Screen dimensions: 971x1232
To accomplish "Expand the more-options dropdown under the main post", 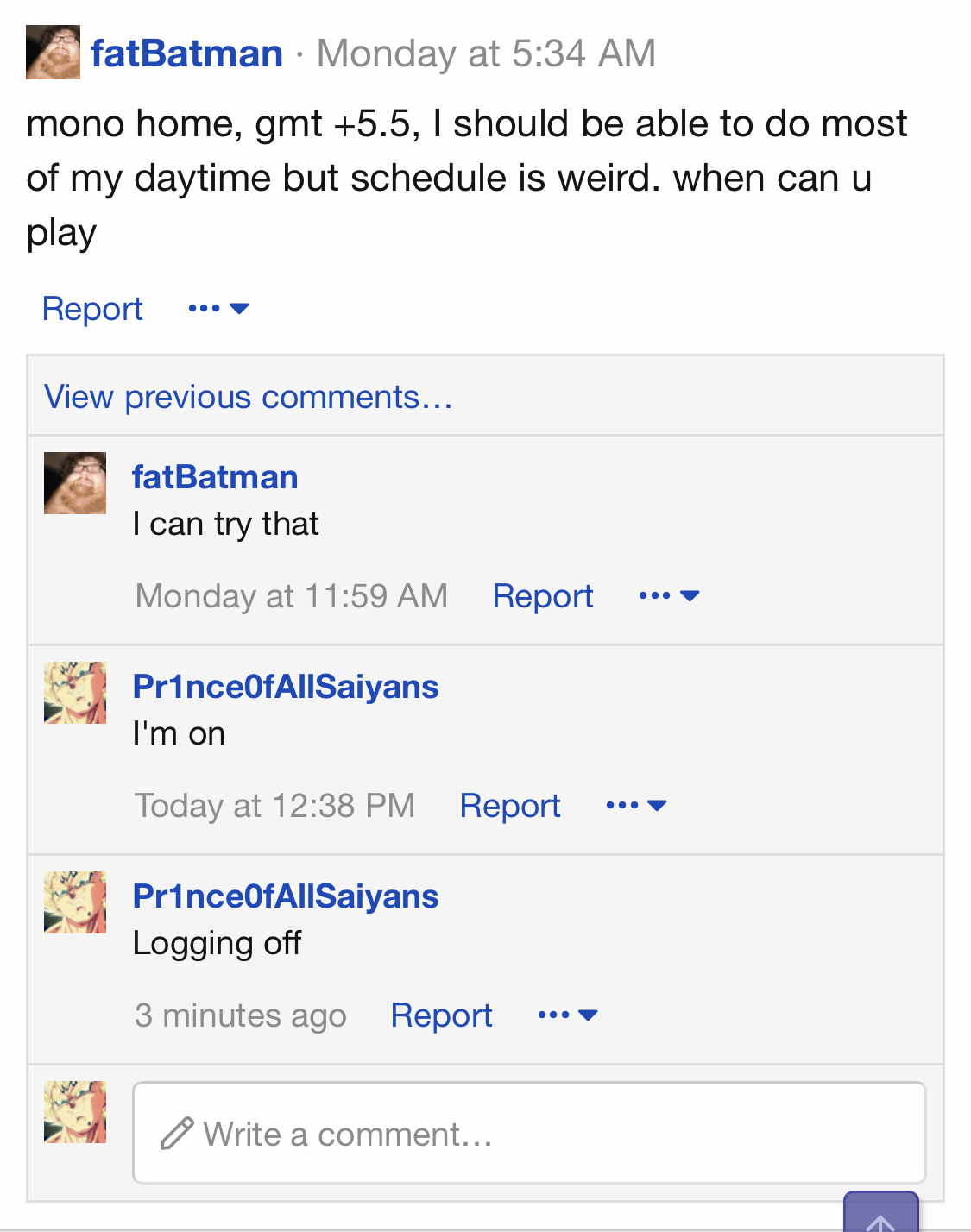I will [218, 308].
